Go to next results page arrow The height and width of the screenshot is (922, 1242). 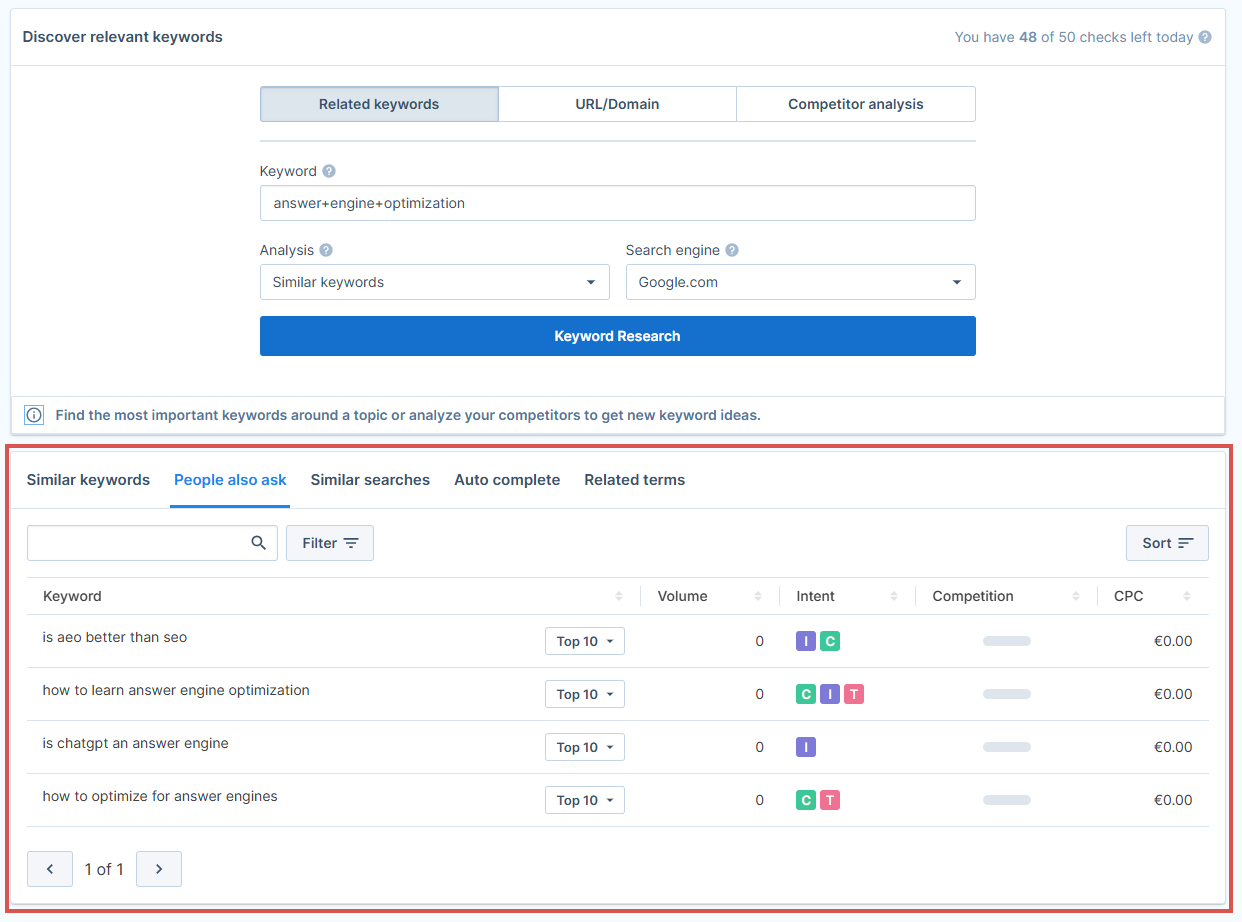pos(159,869)
